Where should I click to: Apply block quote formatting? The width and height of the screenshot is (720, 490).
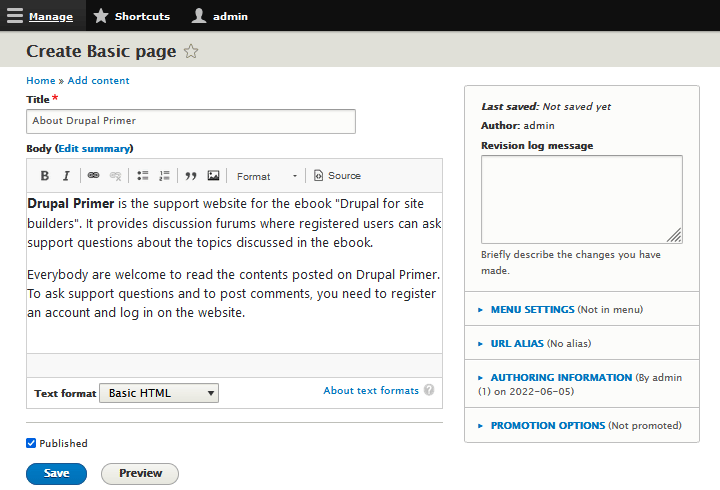click(191, 176)
